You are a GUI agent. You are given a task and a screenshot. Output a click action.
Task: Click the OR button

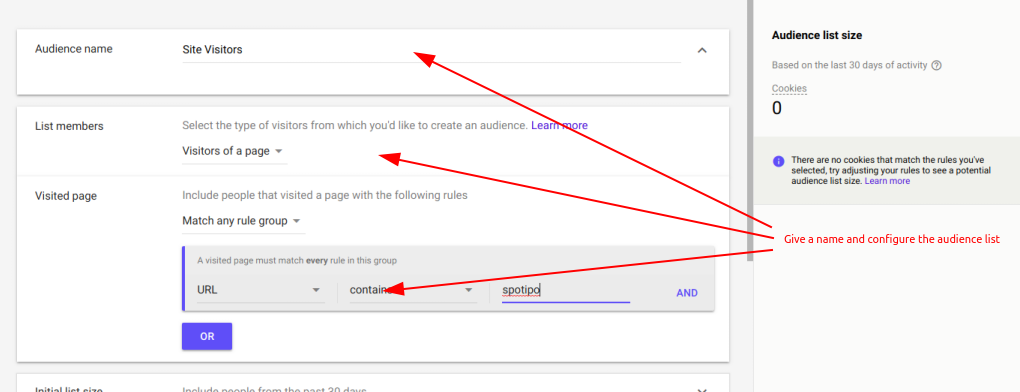[x=207, y=337]
